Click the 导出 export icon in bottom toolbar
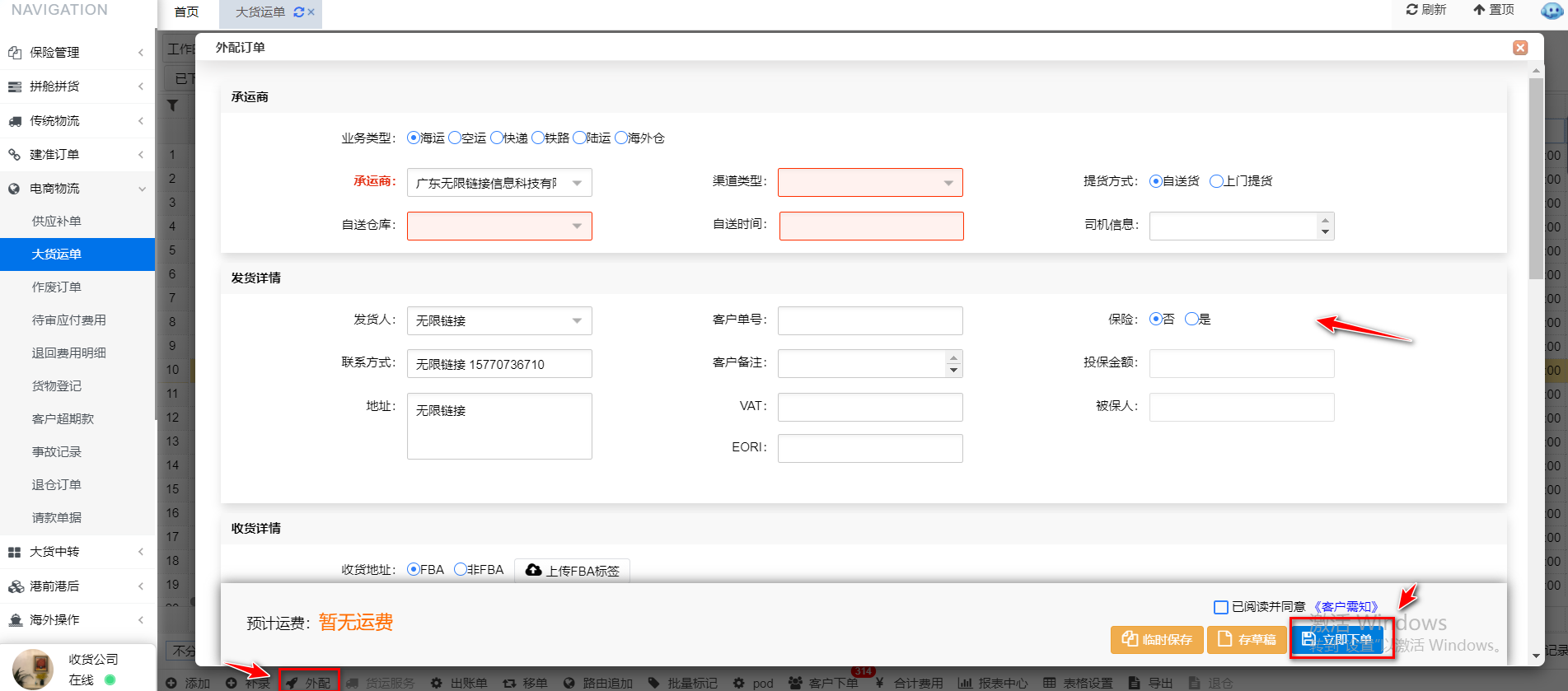Image resolution: width=1568 pixels, height=691 pixels. (x=1135, y=683)
